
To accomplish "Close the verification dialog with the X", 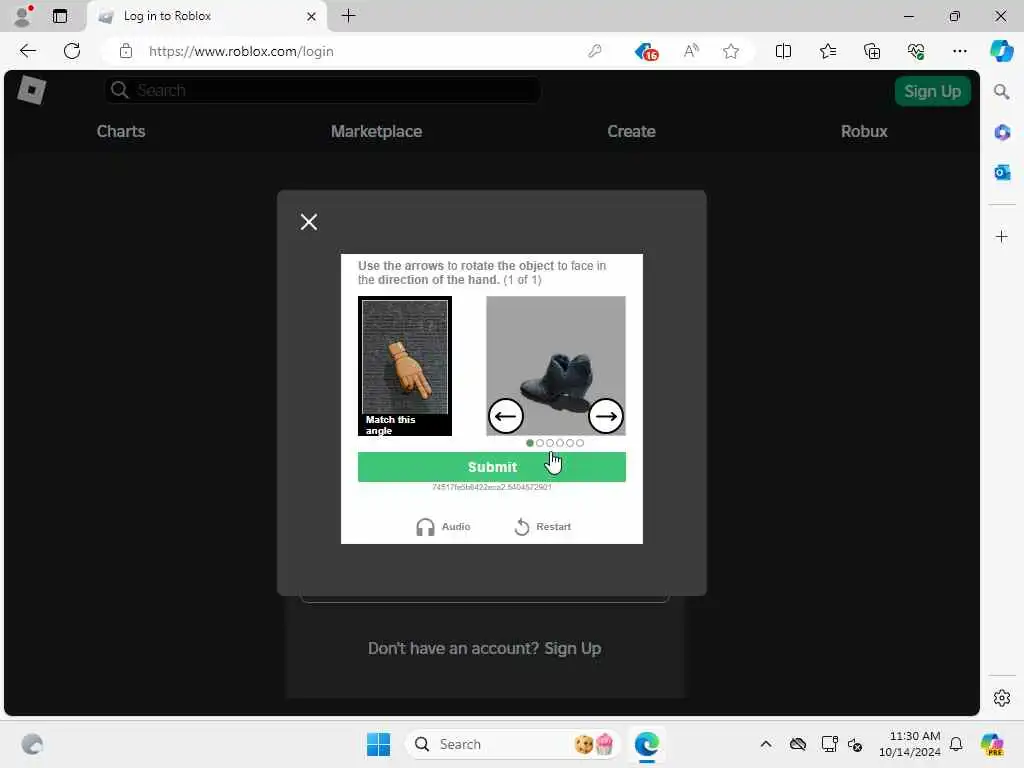I will click(x=309, y=222).
